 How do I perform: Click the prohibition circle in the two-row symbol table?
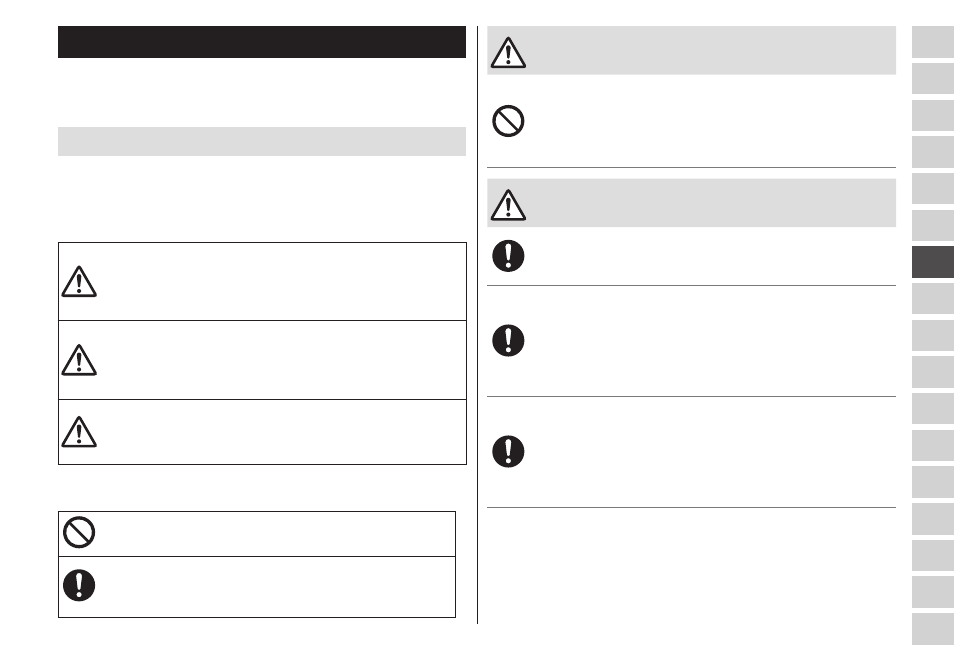[79, 532]
